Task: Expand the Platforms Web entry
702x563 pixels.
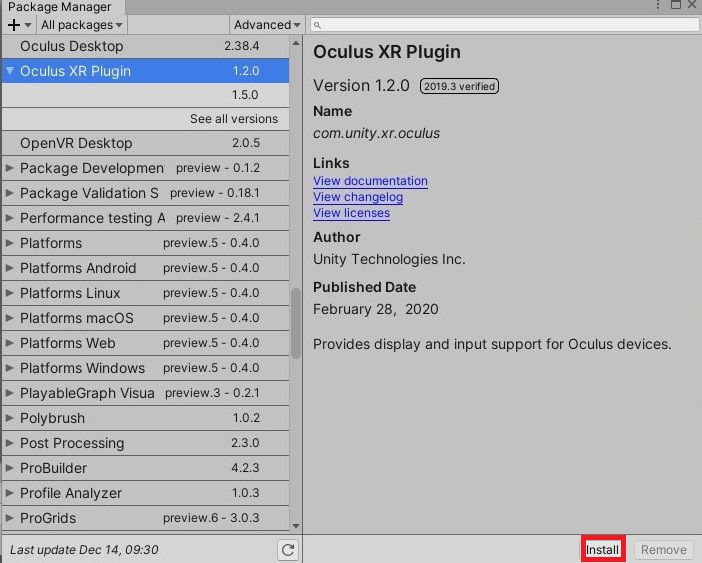Action: [9, 343]
